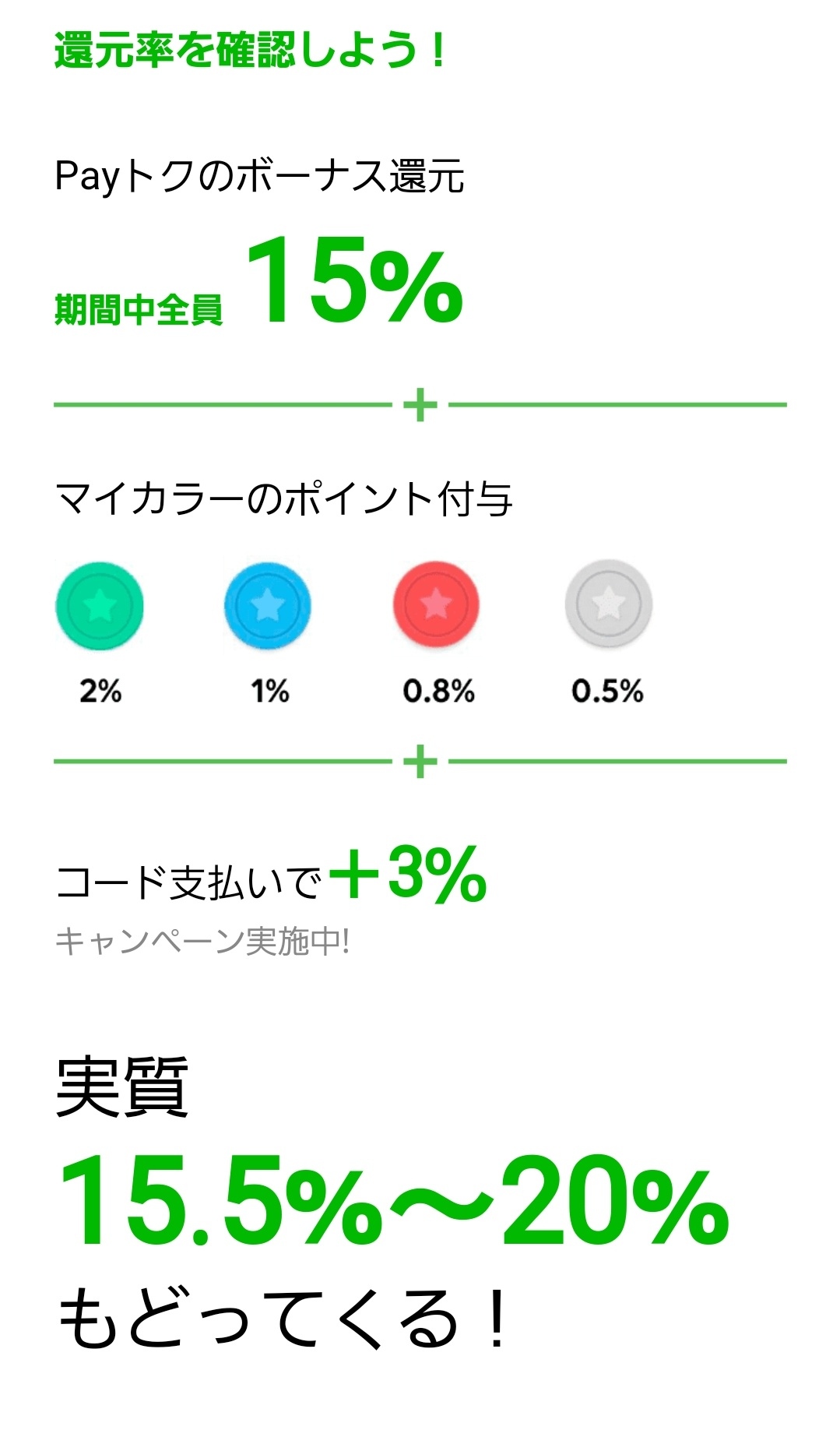Click the 期間中全員 label

click(x=139, y=310)
